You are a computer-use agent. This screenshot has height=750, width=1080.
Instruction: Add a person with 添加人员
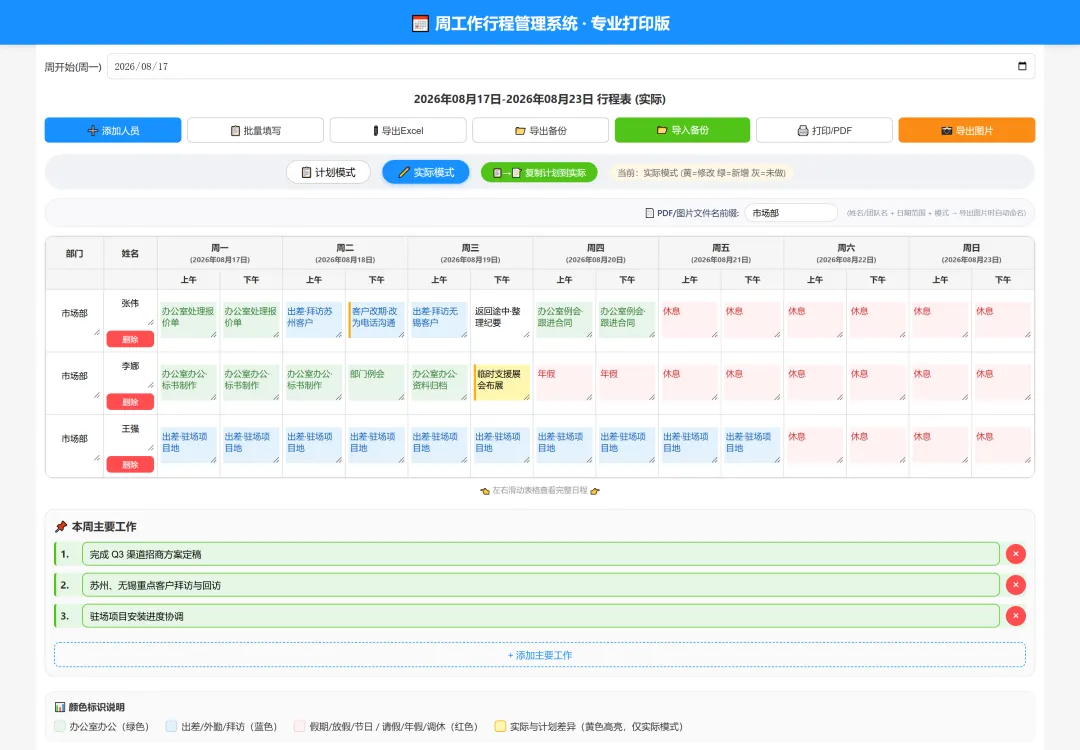[x=113, y=130]
